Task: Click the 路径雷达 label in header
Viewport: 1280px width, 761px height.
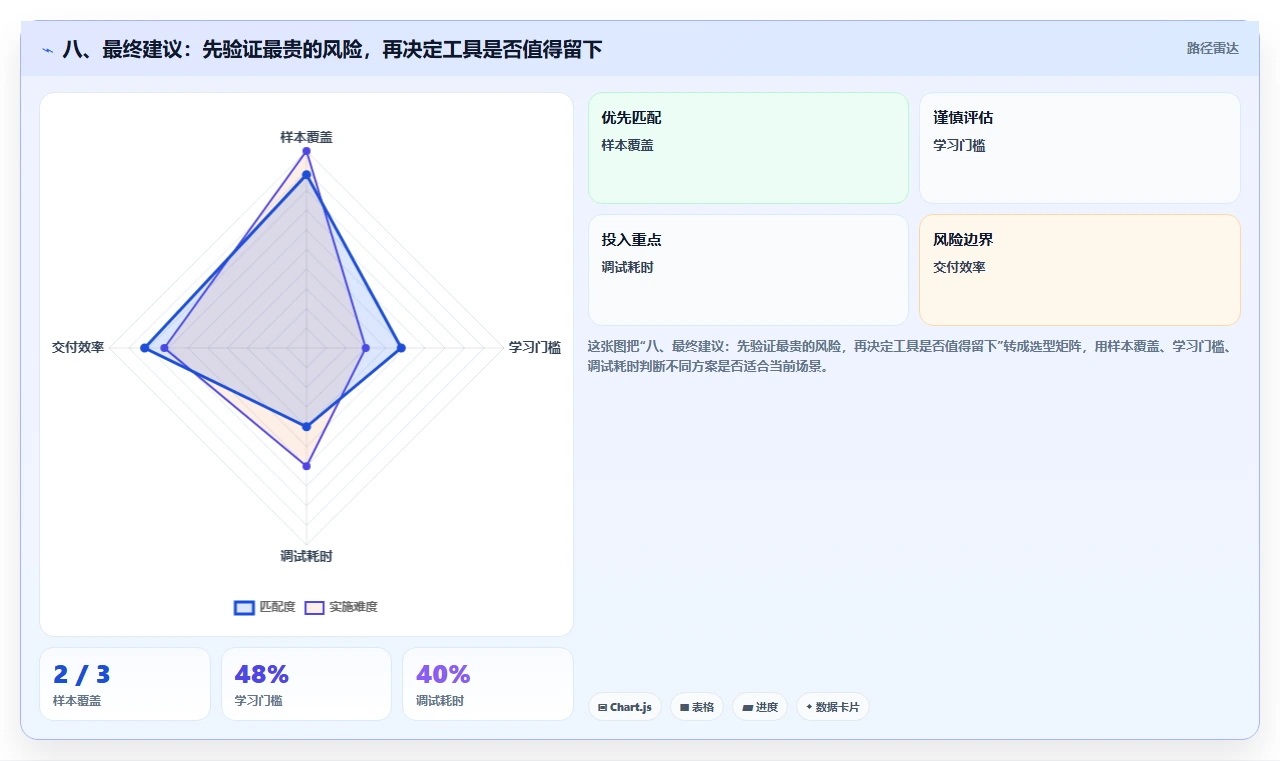Action: (1212, 48)
